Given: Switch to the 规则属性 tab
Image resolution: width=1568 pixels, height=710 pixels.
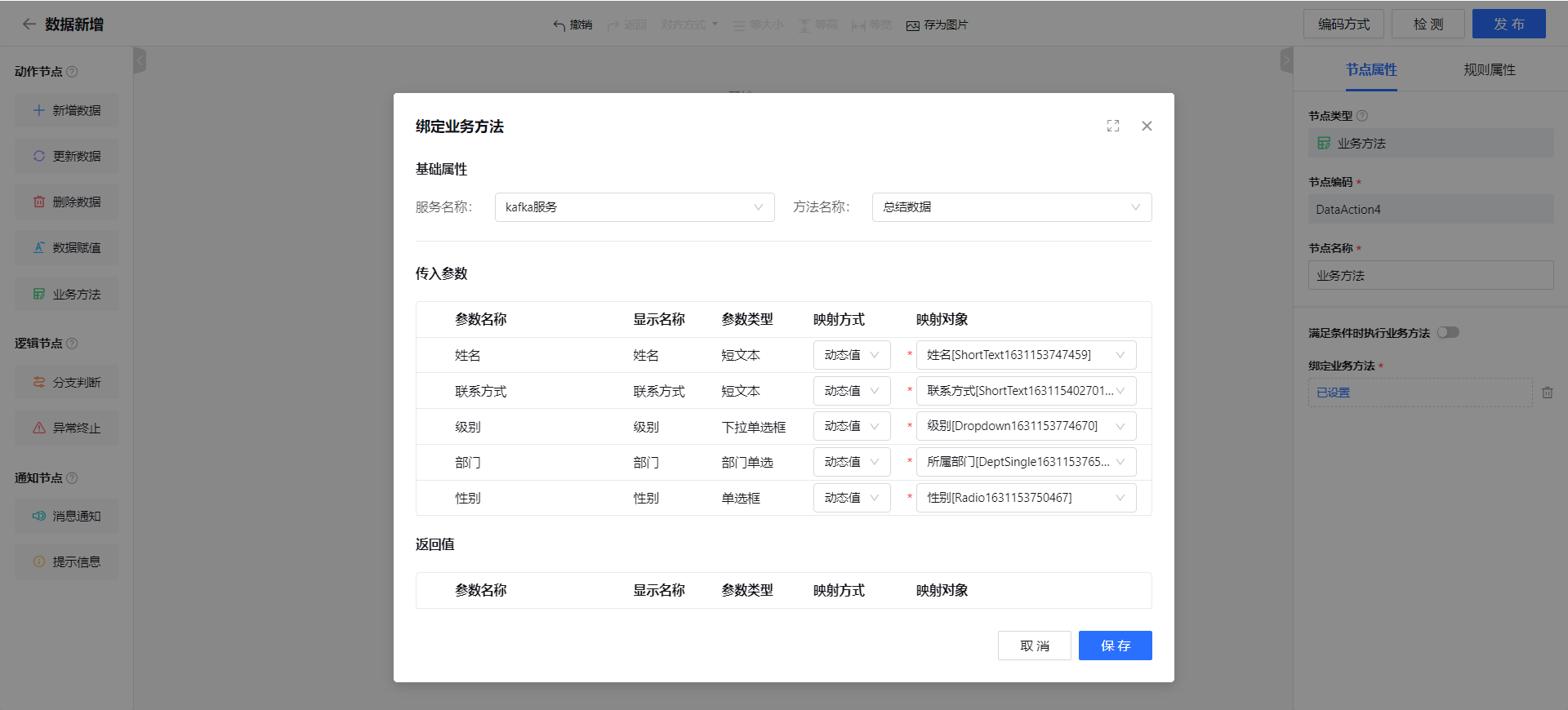Looking at the screenshot, I should coord(1490,70).
